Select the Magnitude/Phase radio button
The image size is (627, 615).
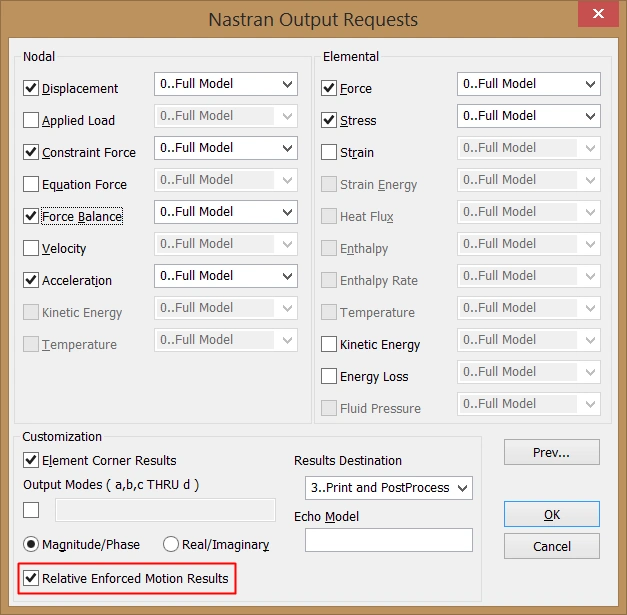pyautogui.click(x=31, y=544)
